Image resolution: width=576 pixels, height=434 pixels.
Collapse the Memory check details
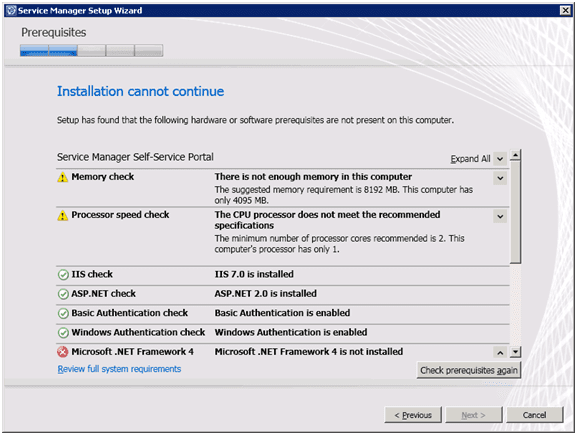coord(500,178)
